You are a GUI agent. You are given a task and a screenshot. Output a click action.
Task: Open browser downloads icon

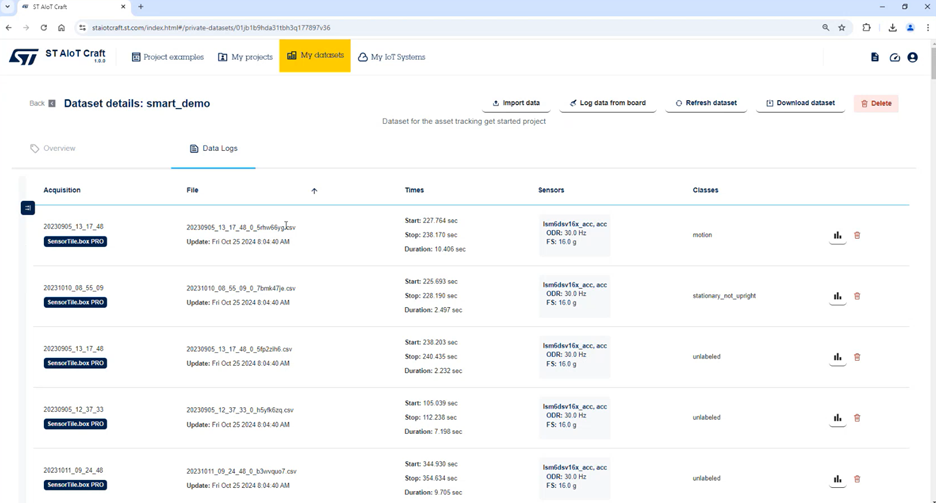[x=892, y=27]
